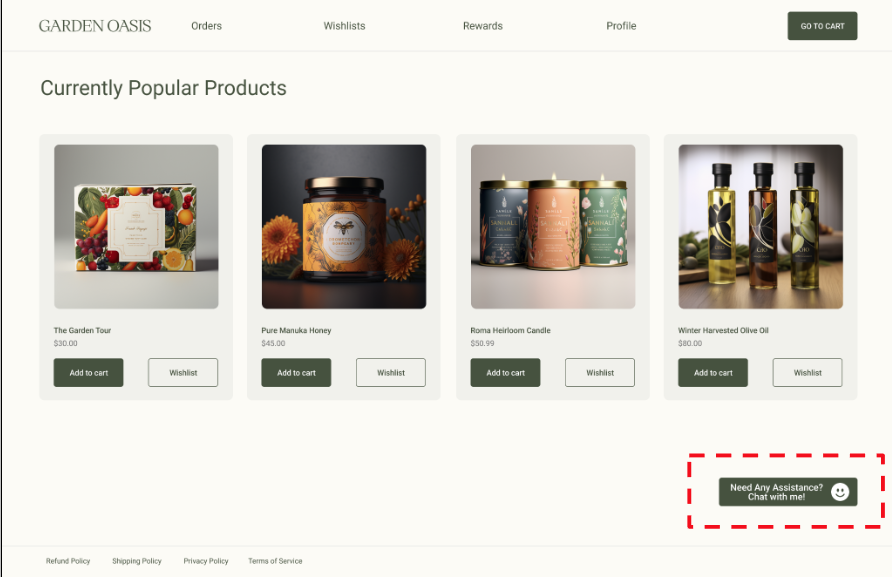Screen dimensions: 892x577
Task: Open the Rewards section
Action: (x=482, y=26)
